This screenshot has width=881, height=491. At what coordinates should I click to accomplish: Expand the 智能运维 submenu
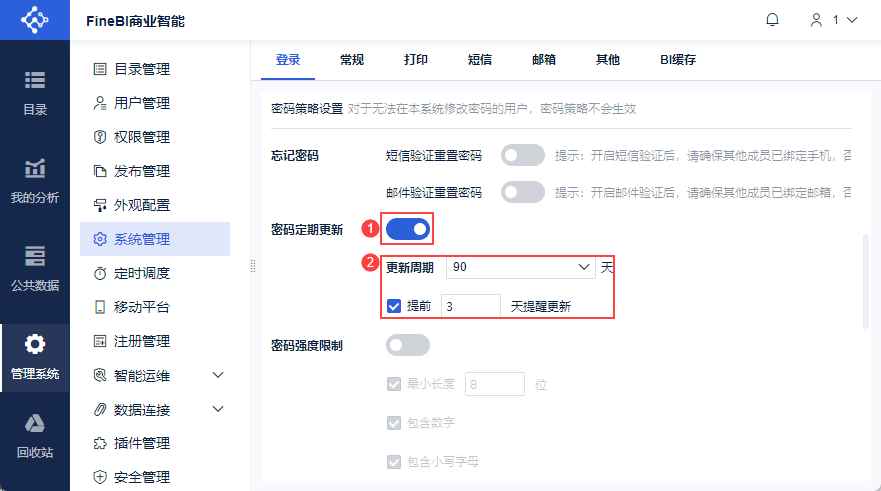[x=218, y=375]
